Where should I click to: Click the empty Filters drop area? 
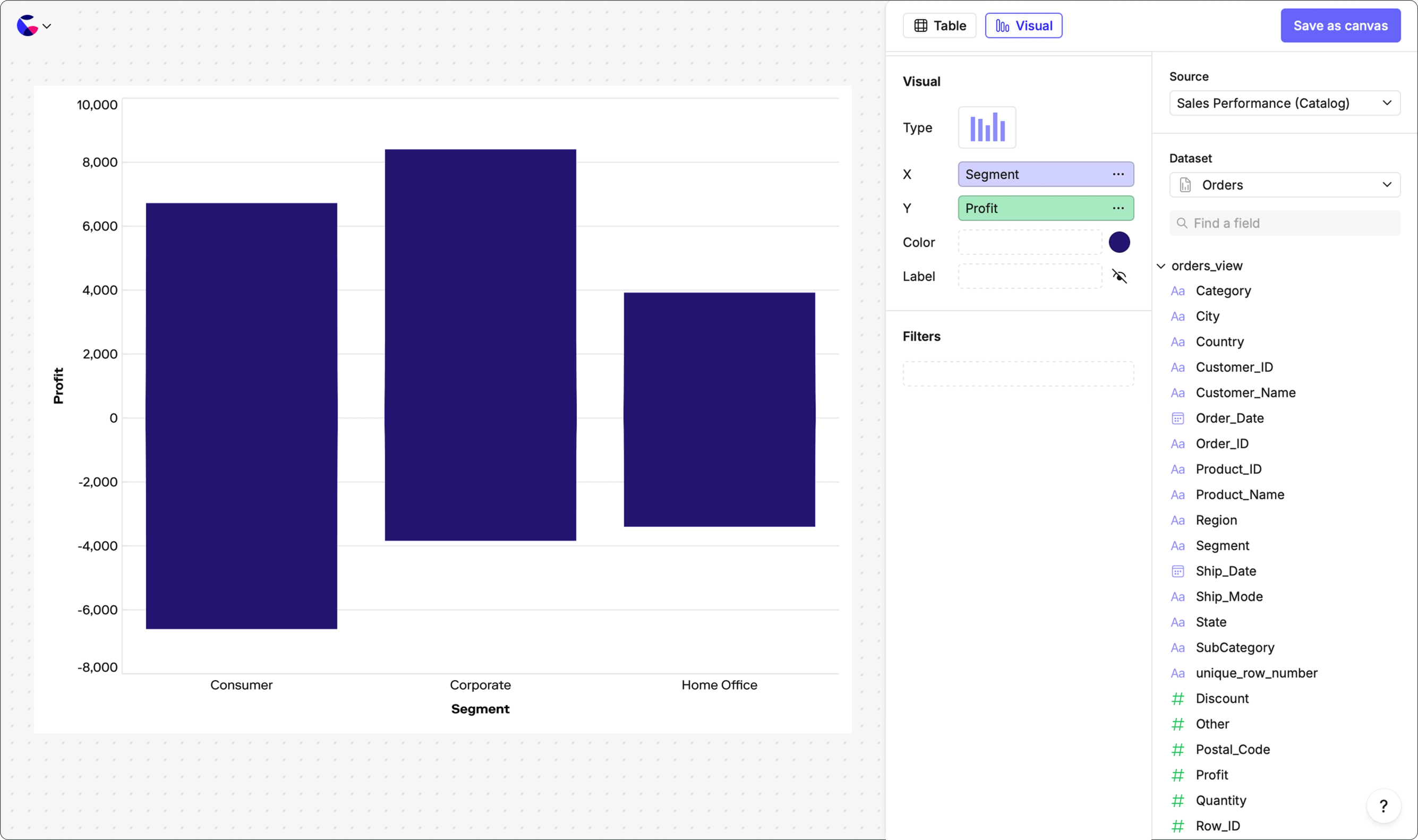1018,374
